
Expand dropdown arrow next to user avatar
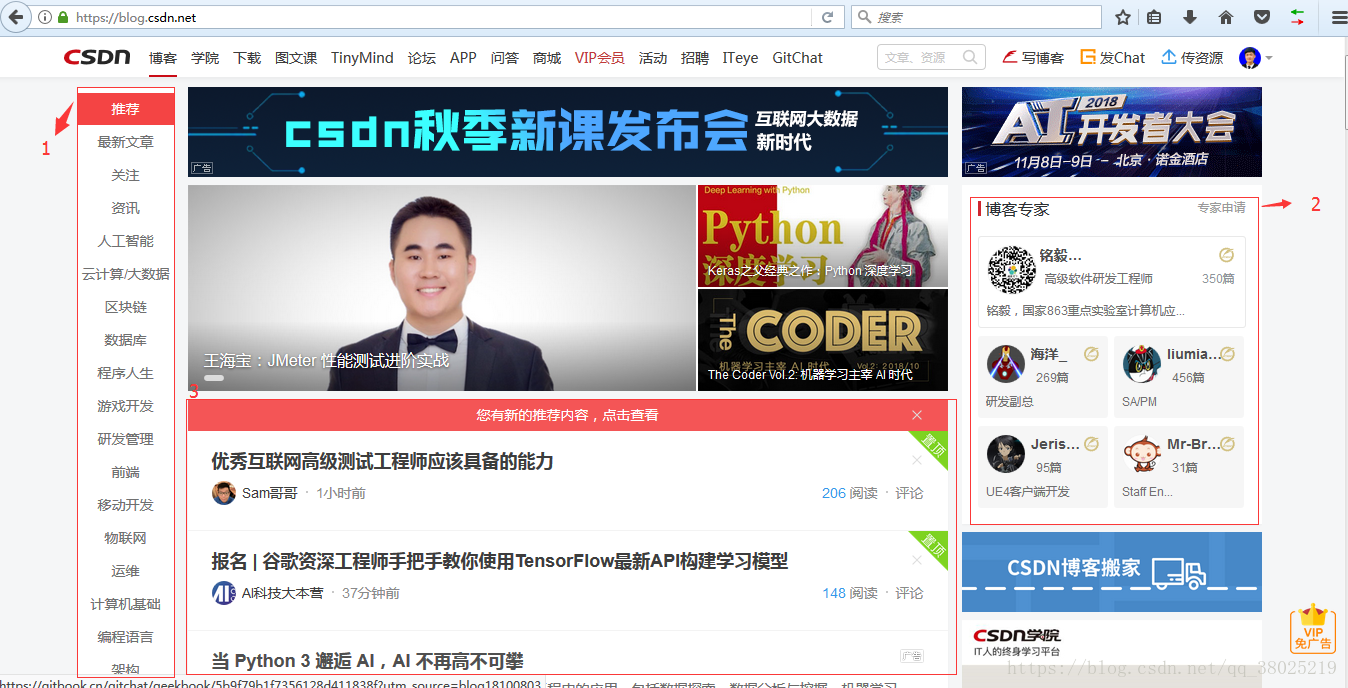click(x=1269, y=59)
